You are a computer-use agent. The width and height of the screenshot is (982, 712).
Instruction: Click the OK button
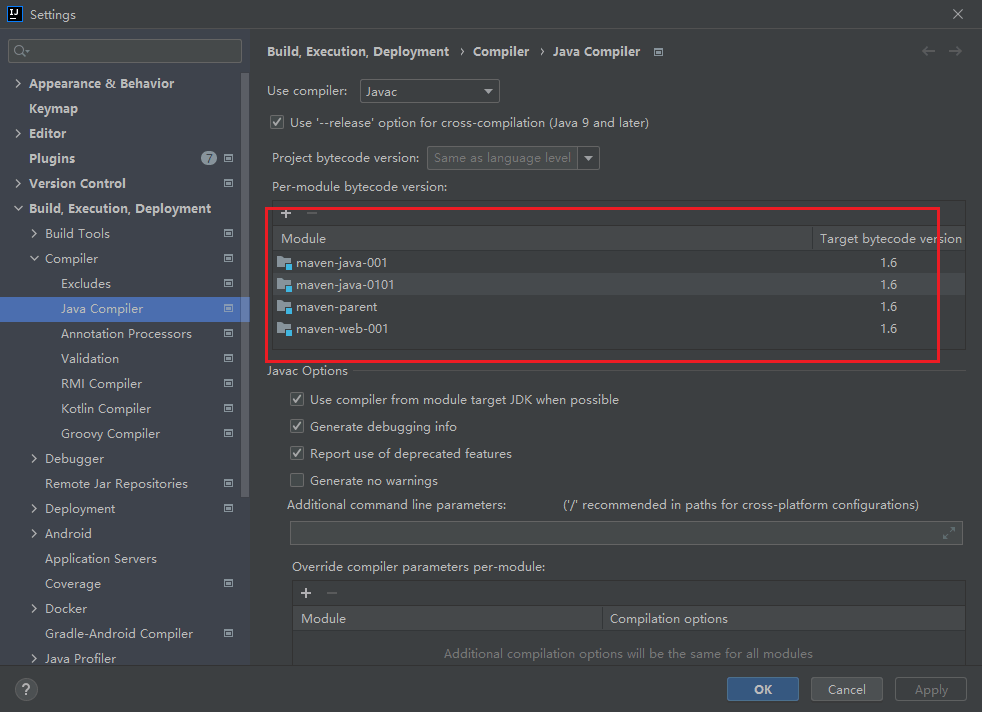click(763, 689)
